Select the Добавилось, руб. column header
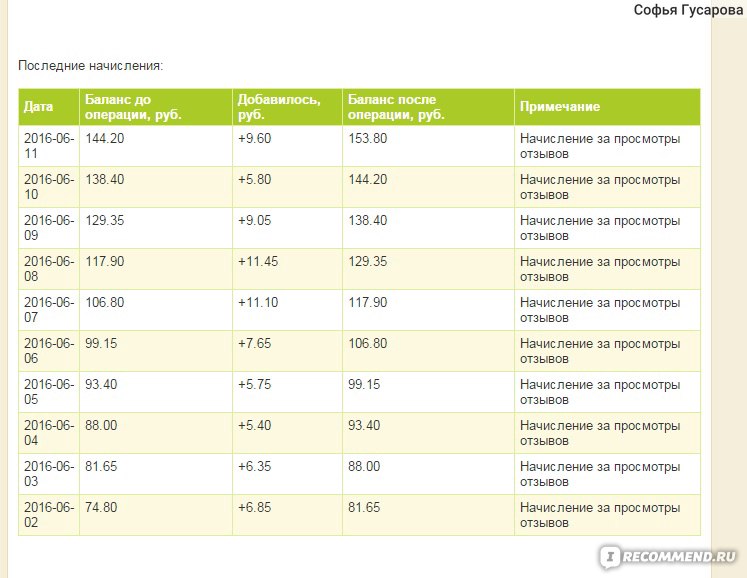The height and width of the screenshot is (578, 747). [287, 107]
